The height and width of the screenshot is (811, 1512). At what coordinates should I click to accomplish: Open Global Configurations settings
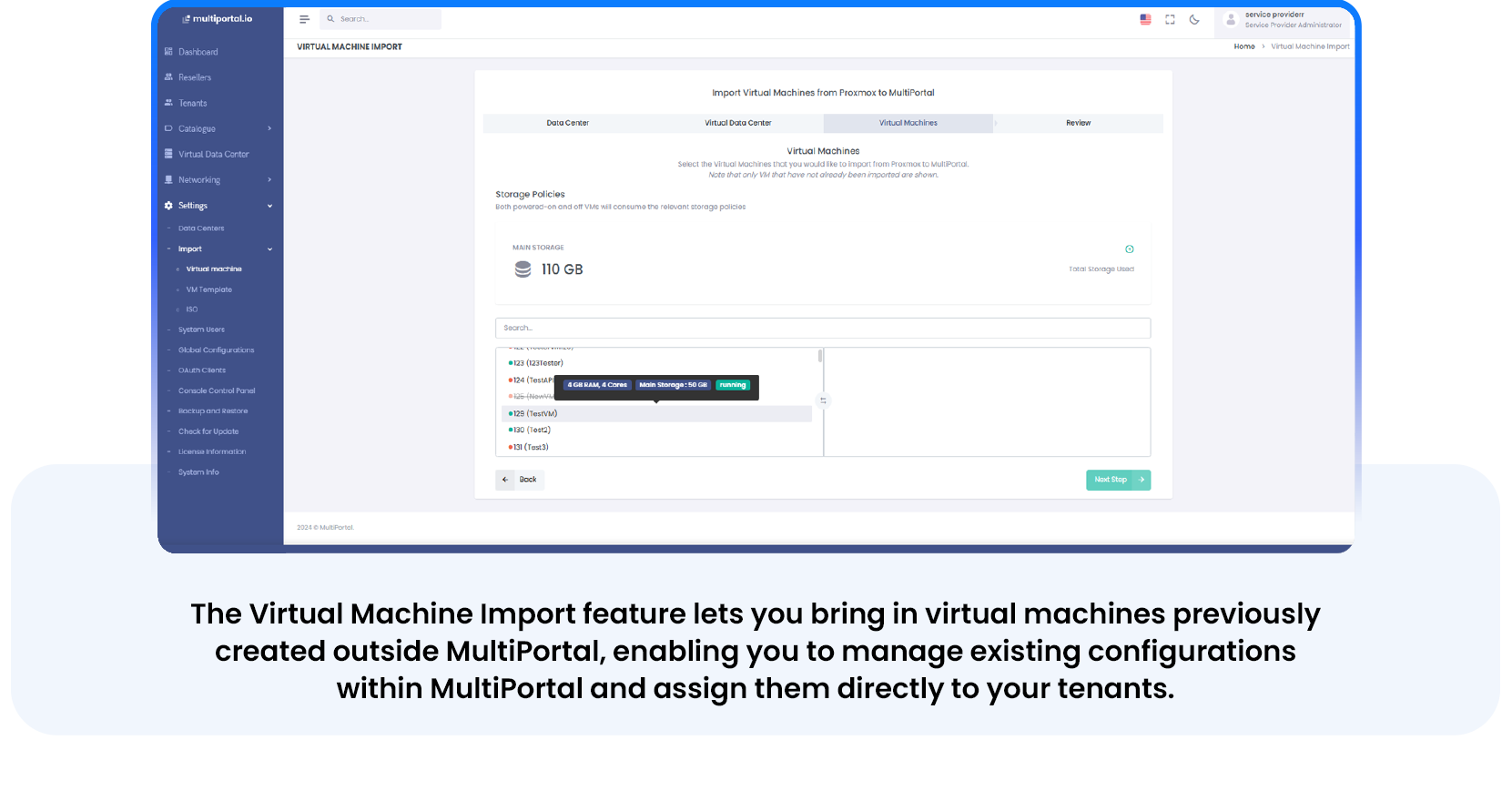click(217, 350)
